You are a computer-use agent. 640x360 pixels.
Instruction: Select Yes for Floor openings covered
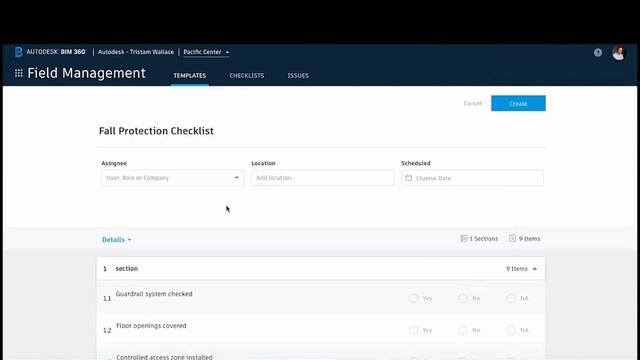[413, 330]
